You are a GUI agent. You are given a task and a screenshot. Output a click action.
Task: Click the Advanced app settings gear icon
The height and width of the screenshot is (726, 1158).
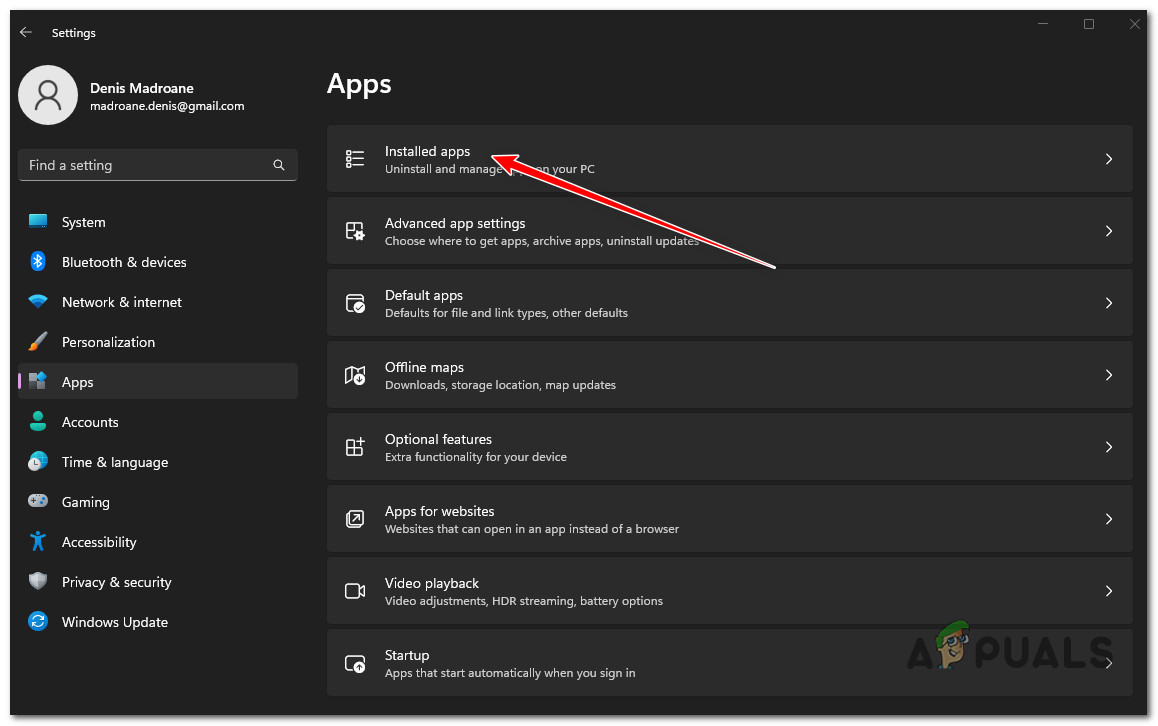pos(355,230)
